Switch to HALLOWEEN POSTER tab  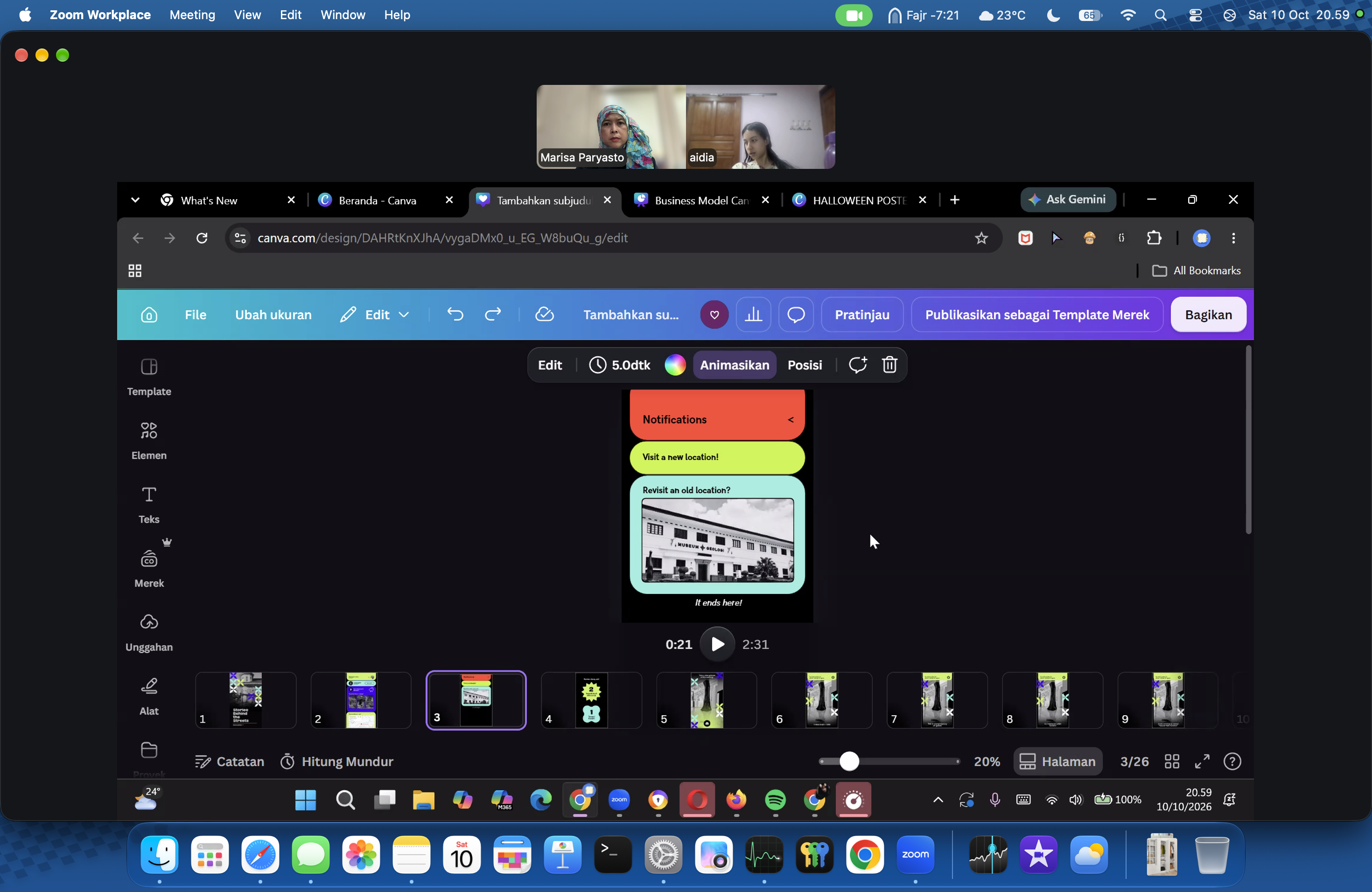pos(859,200)
